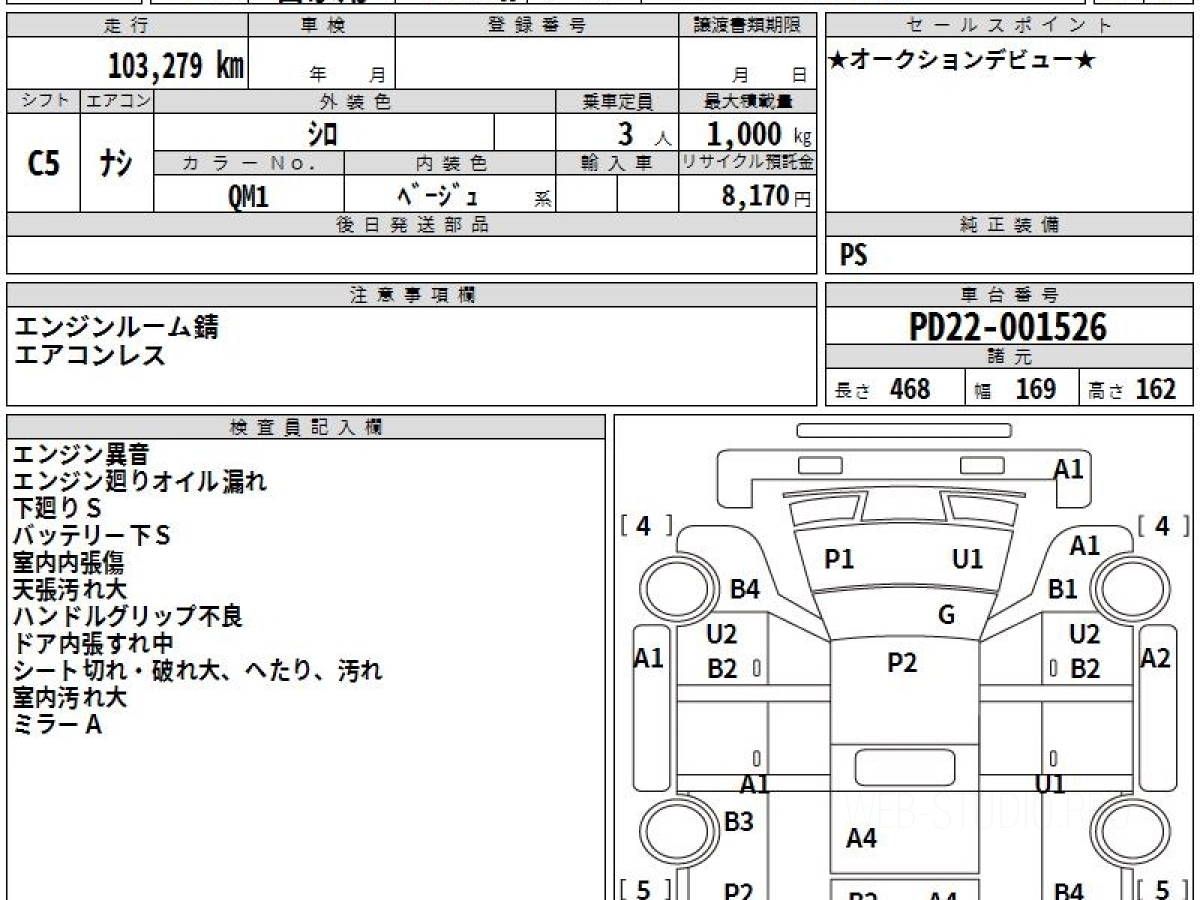The height and width of the screenshot is (900, 1200).
Task: Click the 乗車定員 header cell
Action: pyautogui.click(x=617, y=101)
